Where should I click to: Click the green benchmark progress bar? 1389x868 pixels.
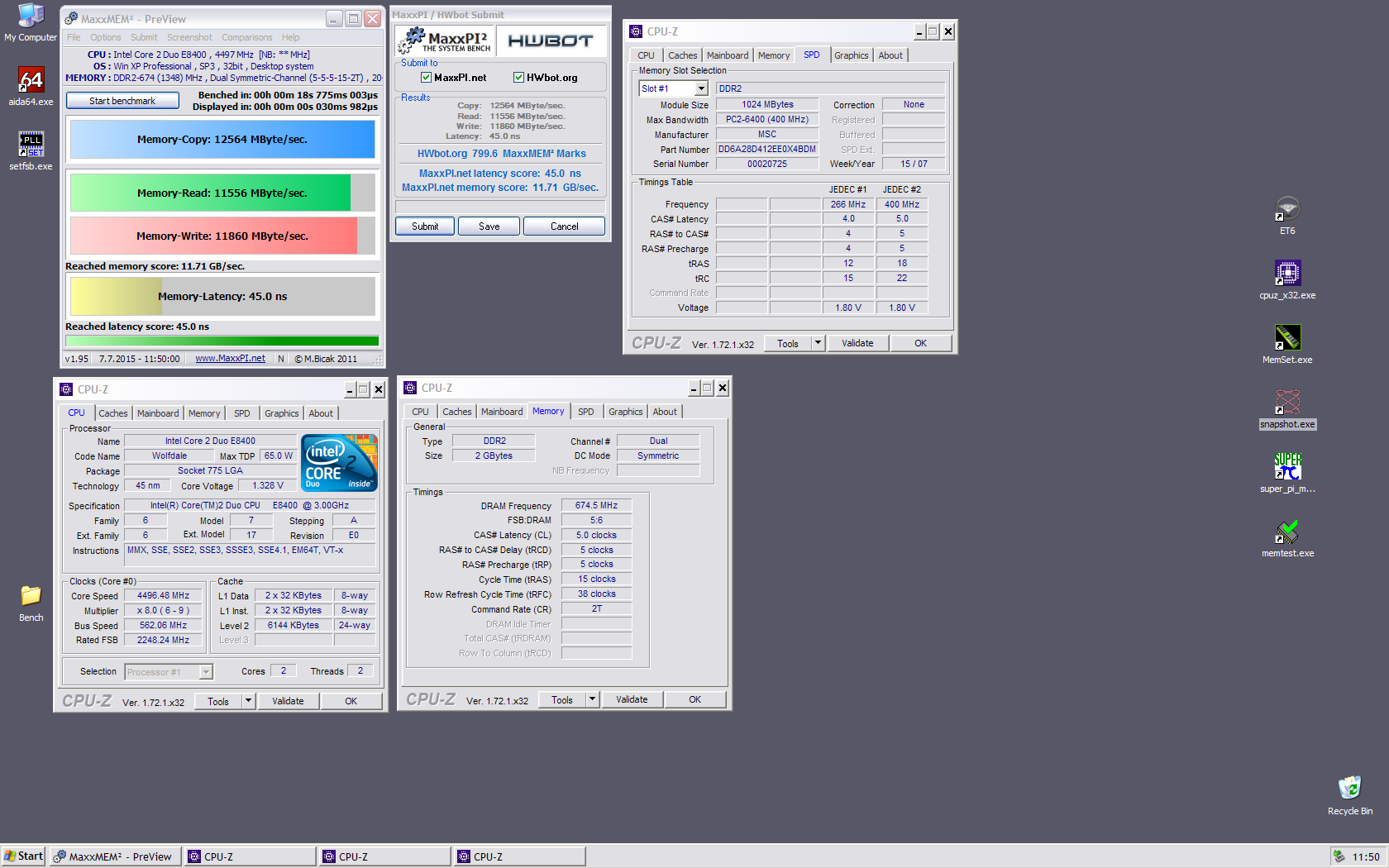click(x=222, y=341)
